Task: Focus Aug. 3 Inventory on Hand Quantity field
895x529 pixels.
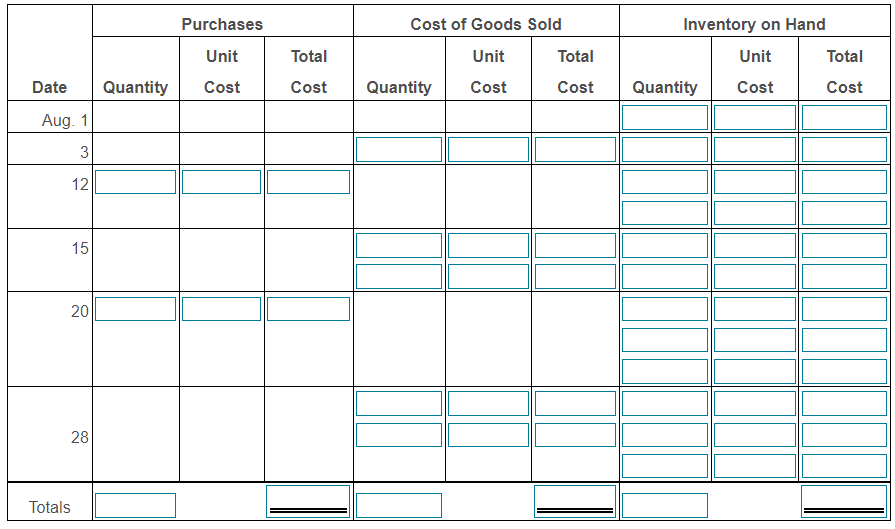Action: coord(664,150)
